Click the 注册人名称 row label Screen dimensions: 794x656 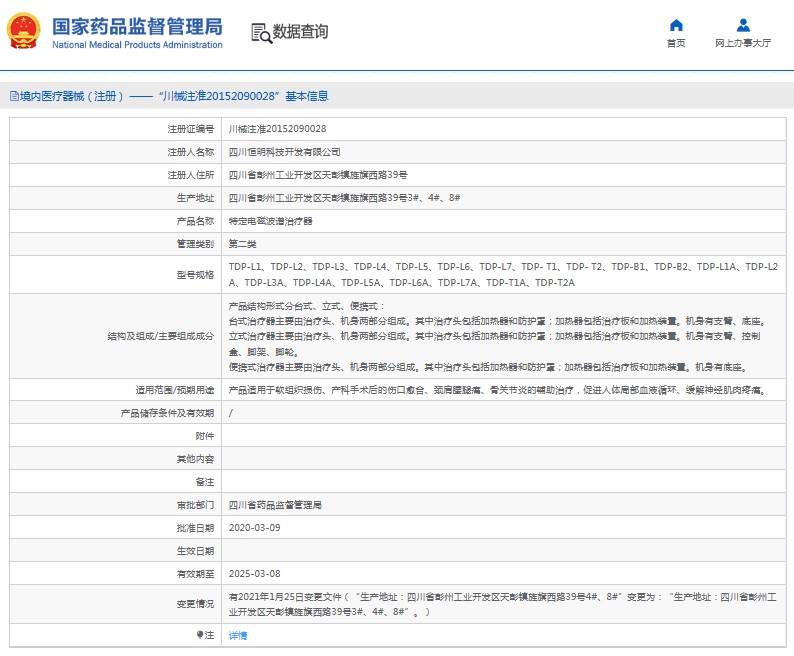191,152
